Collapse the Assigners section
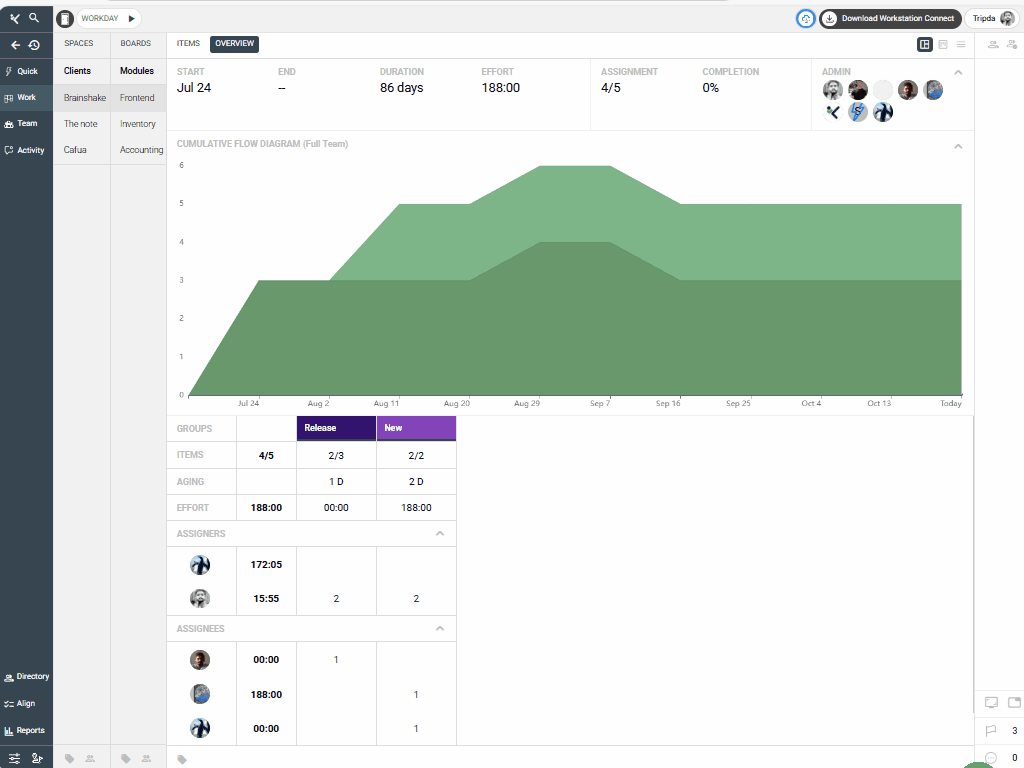The width and height of the screenshot is (1024, 768). 440,534
